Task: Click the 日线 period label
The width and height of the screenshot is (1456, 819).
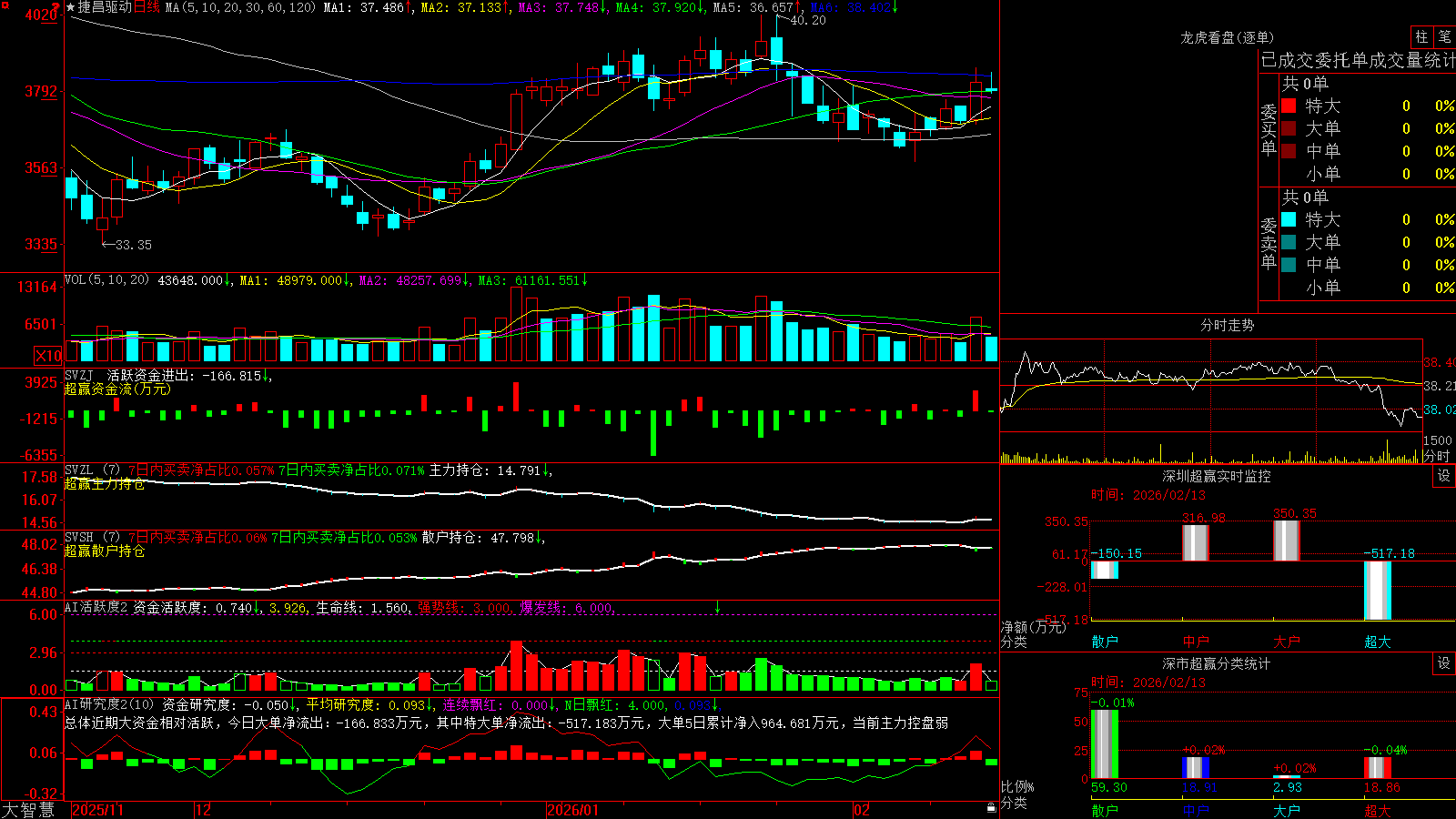Action: [x=147, y=7]
